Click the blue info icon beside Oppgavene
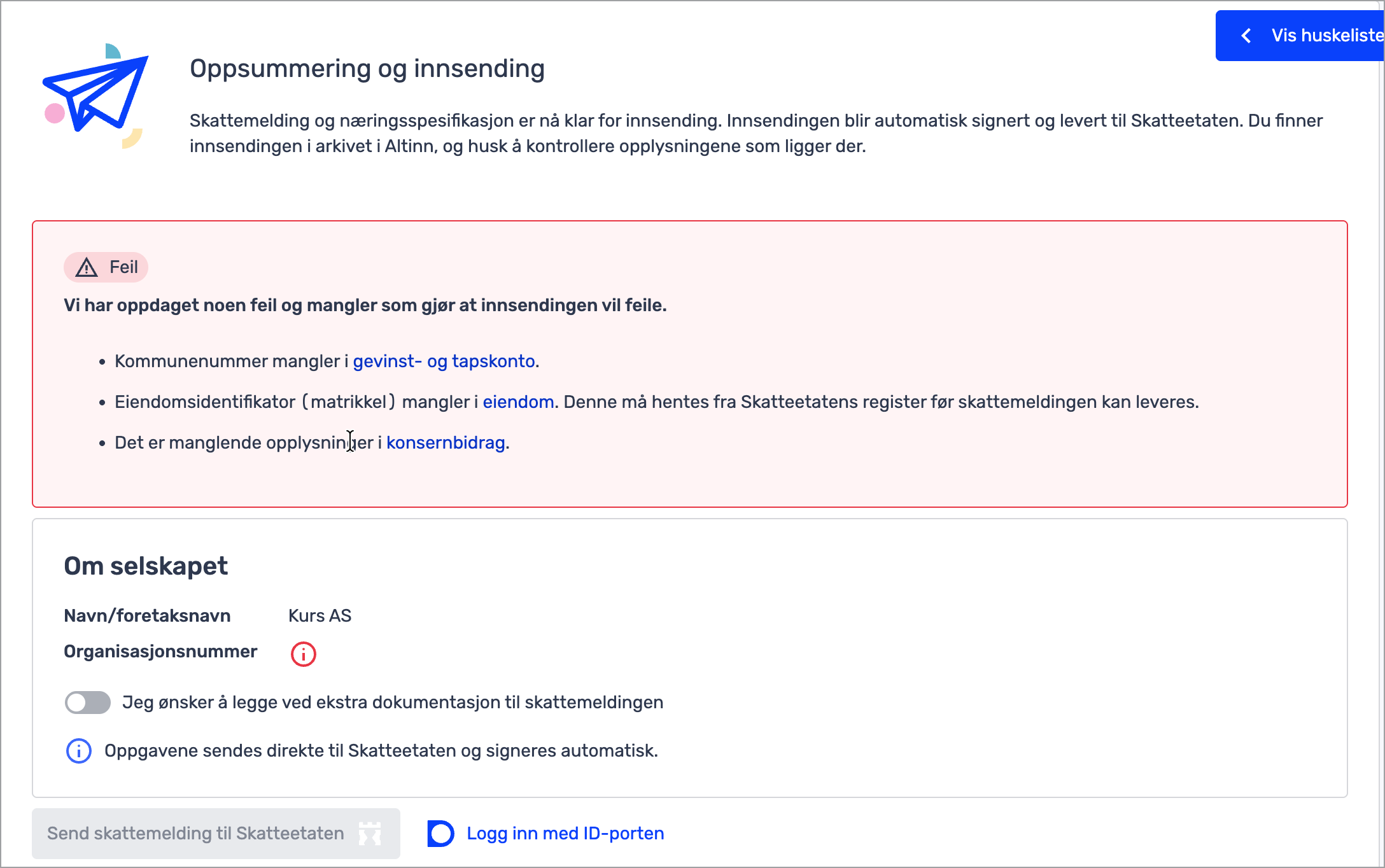This screenshot has height=868, width=1385. (79, 751)
